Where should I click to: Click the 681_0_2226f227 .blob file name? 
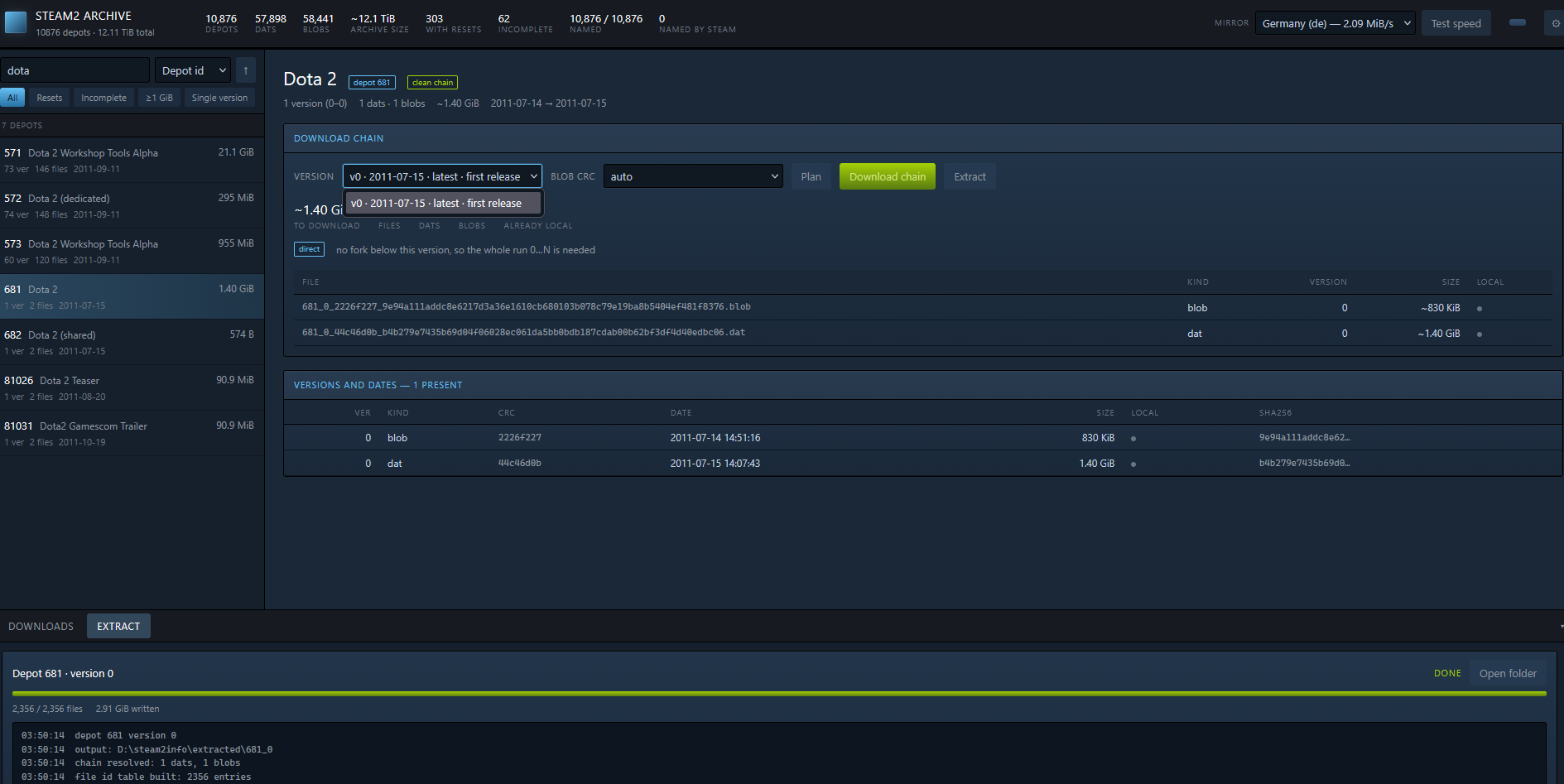(x=527, y=307)
